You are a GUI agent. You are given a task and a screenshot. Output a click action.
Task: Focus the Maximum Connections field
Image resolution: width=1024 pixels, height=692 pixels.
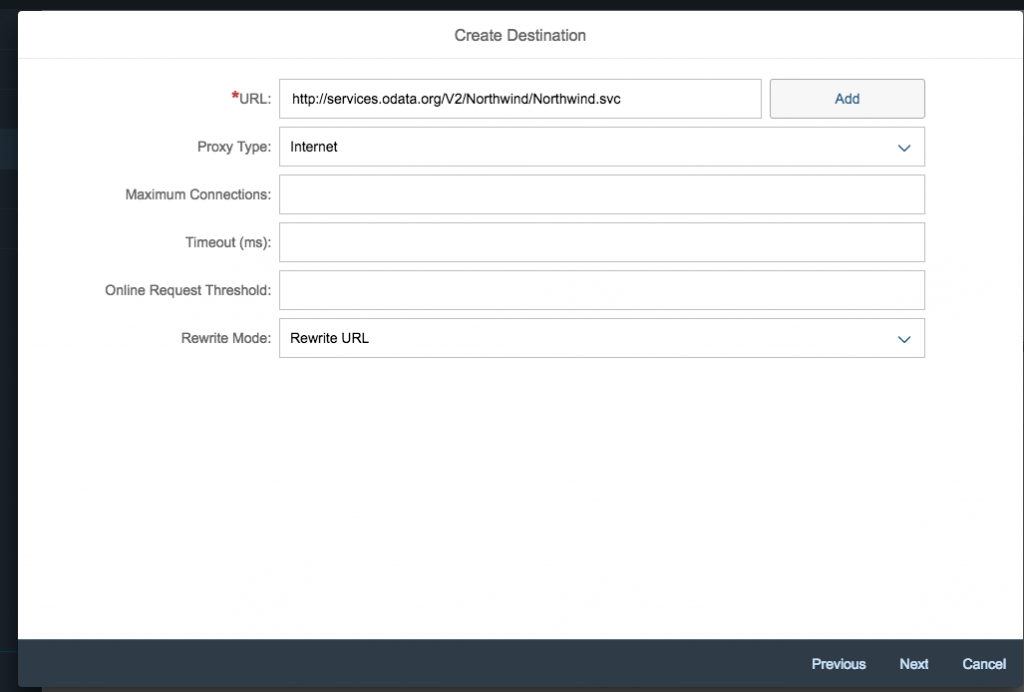[x=601, y=195]
